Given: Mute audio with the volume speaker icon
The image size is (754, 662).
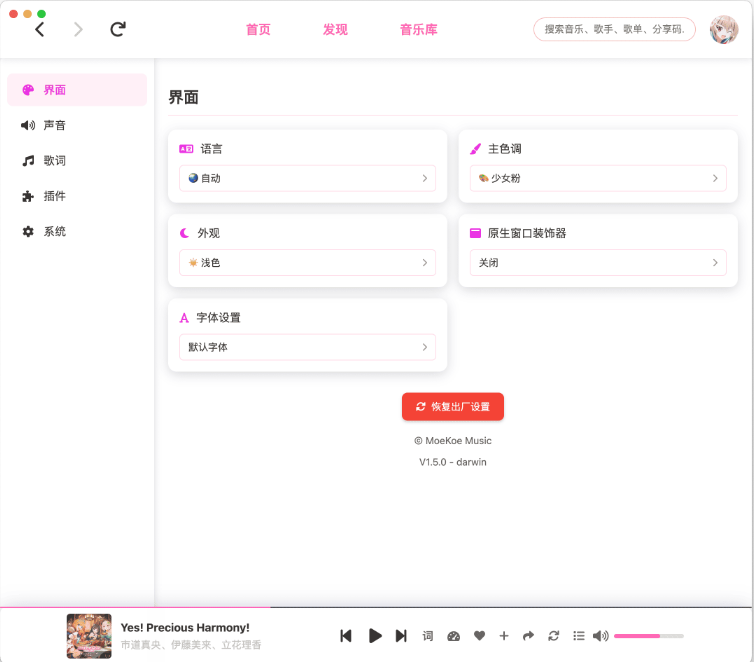Looking at the screenshot, I should click(x=601, y=636).
